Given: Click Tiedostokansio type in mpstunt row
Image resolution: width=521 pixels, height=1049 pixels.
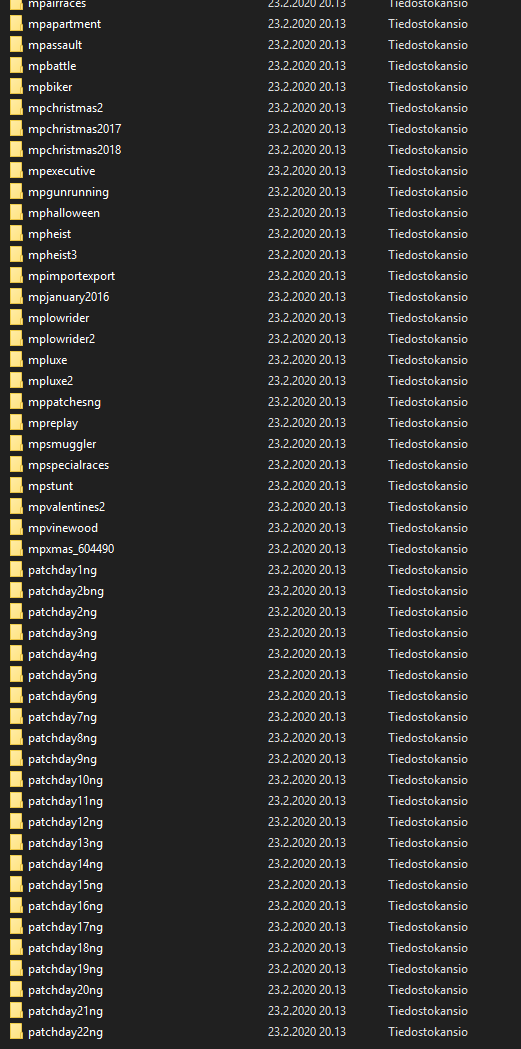Looking at the screenshot, I should click(x=428, y=486).
